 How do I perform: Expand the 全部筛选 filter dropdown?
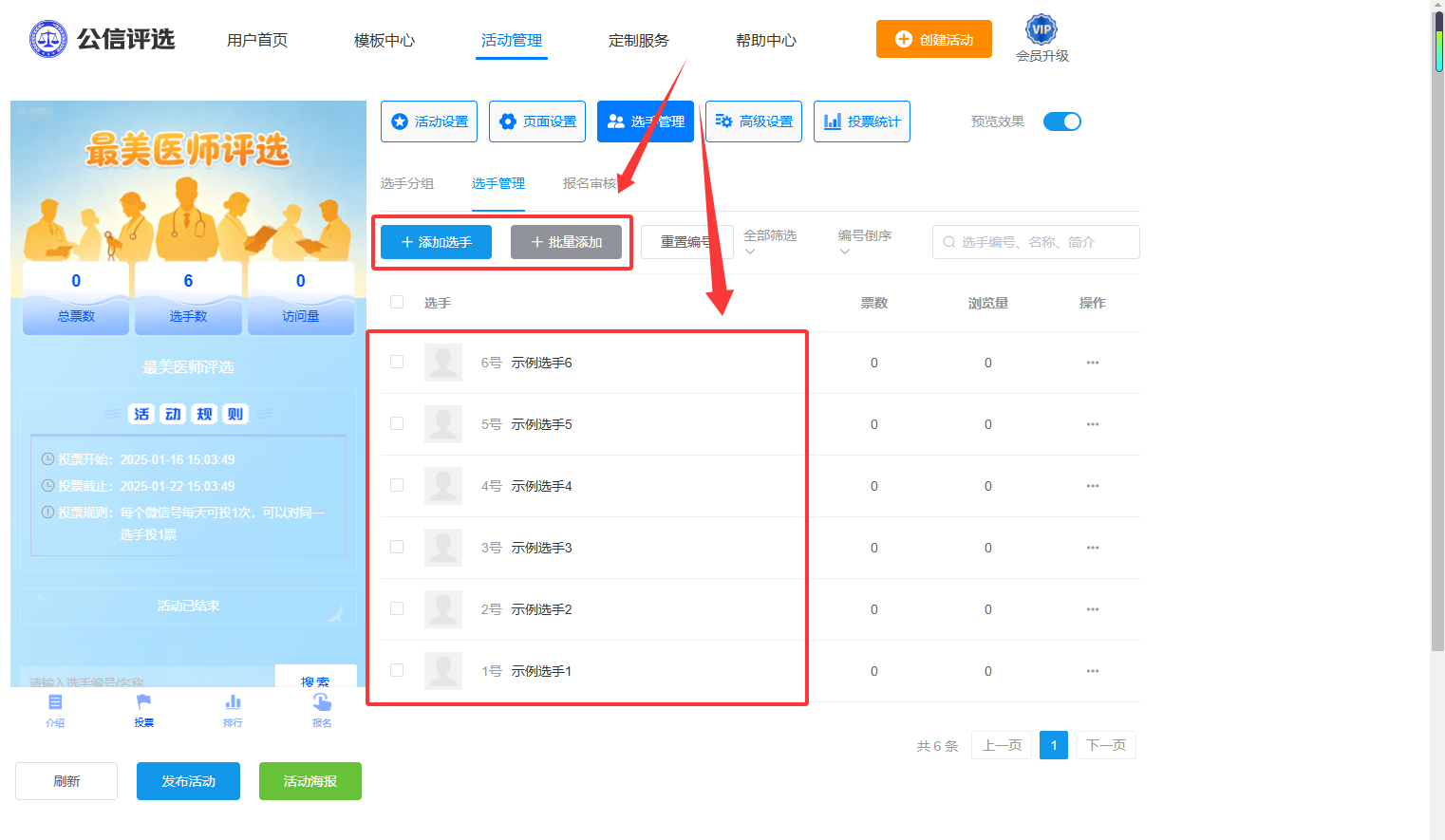(770, 242)
